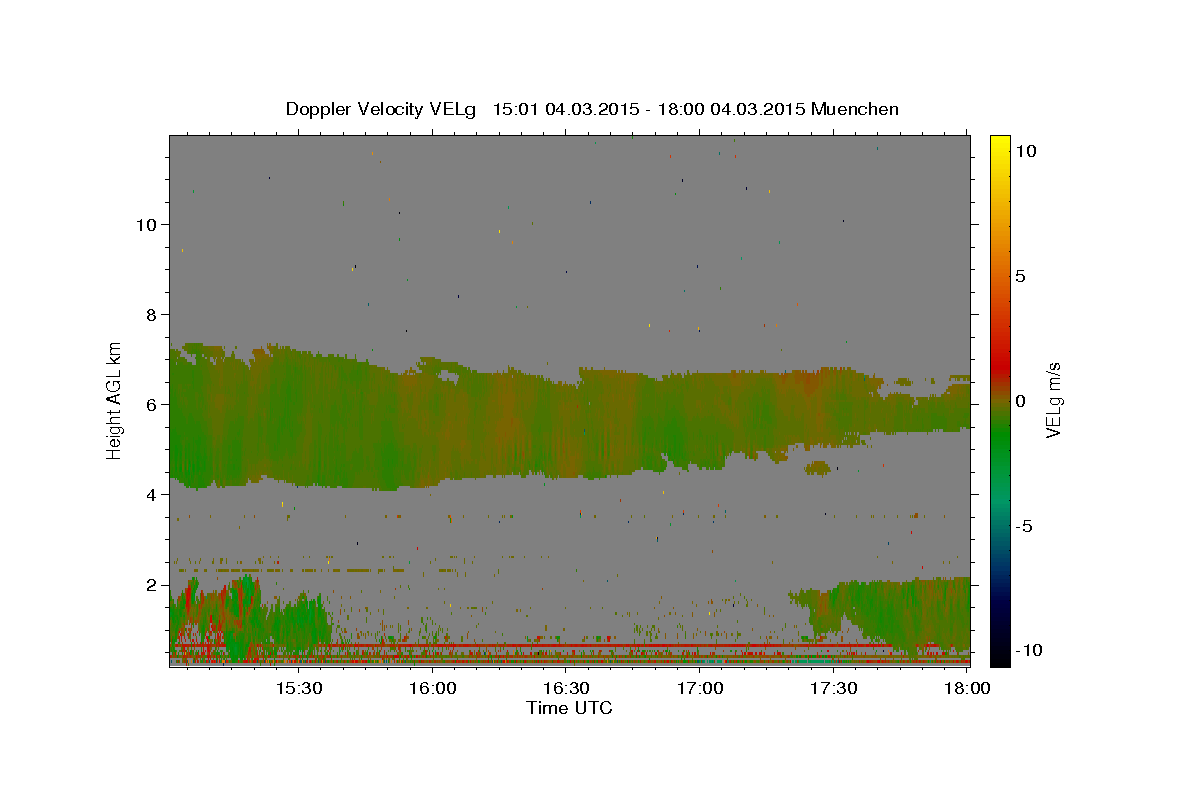This screenshot has height=800, width=1200.
Task: Click the colorbar value -10
Action: pyautogui.click(x=1028, y=650)
